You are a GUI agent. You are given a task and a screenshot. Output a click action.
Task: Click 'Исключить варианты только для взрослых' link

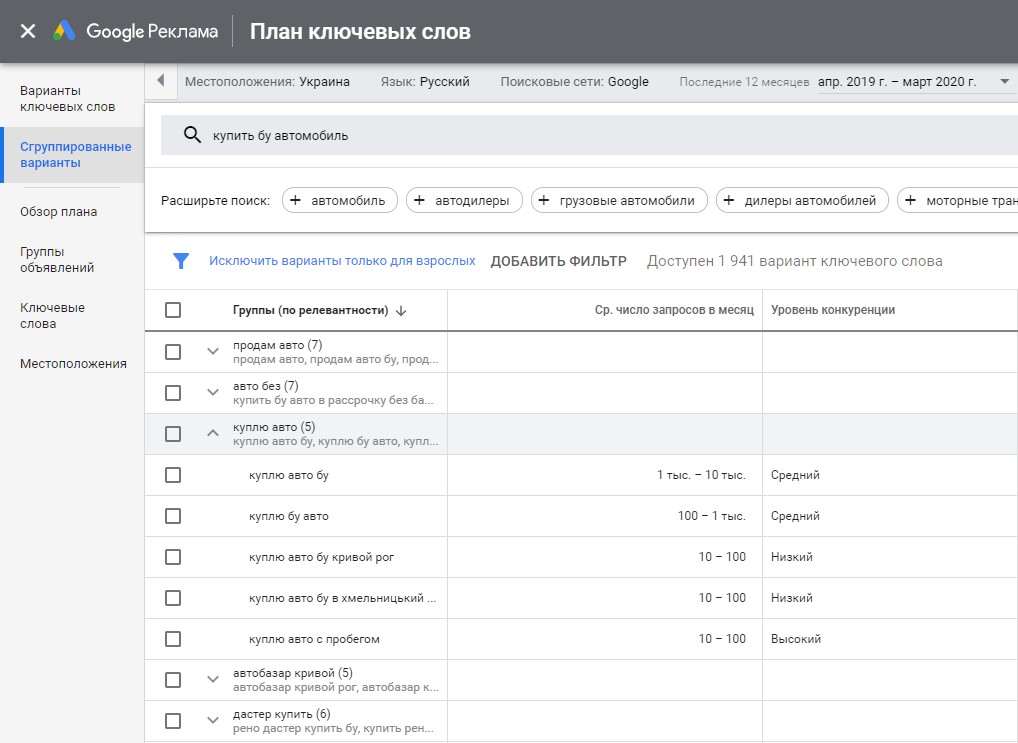[342, 261]
